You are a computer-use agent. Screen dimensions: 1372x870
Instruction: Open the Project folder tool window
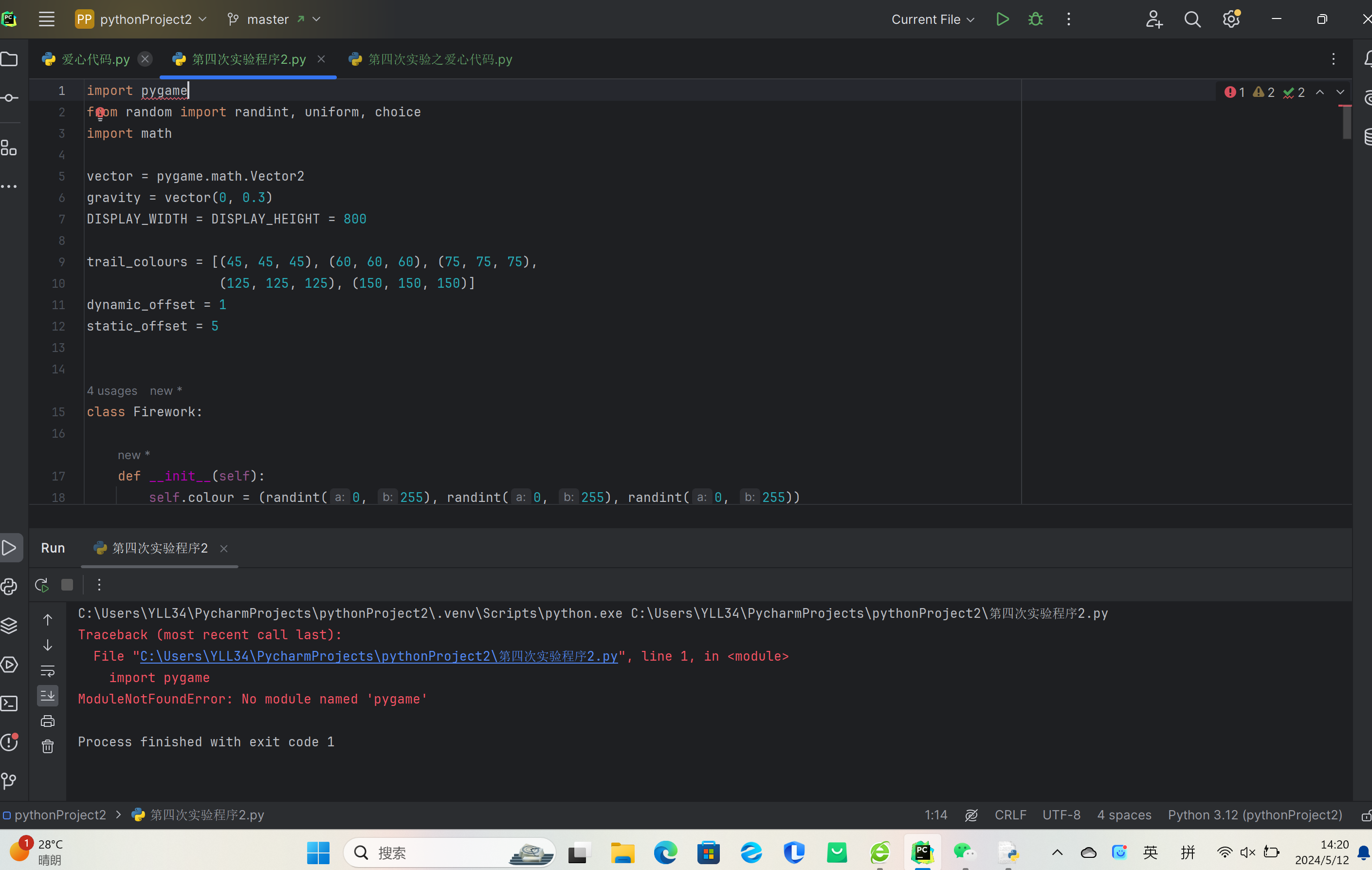click(x=9, y=59)
